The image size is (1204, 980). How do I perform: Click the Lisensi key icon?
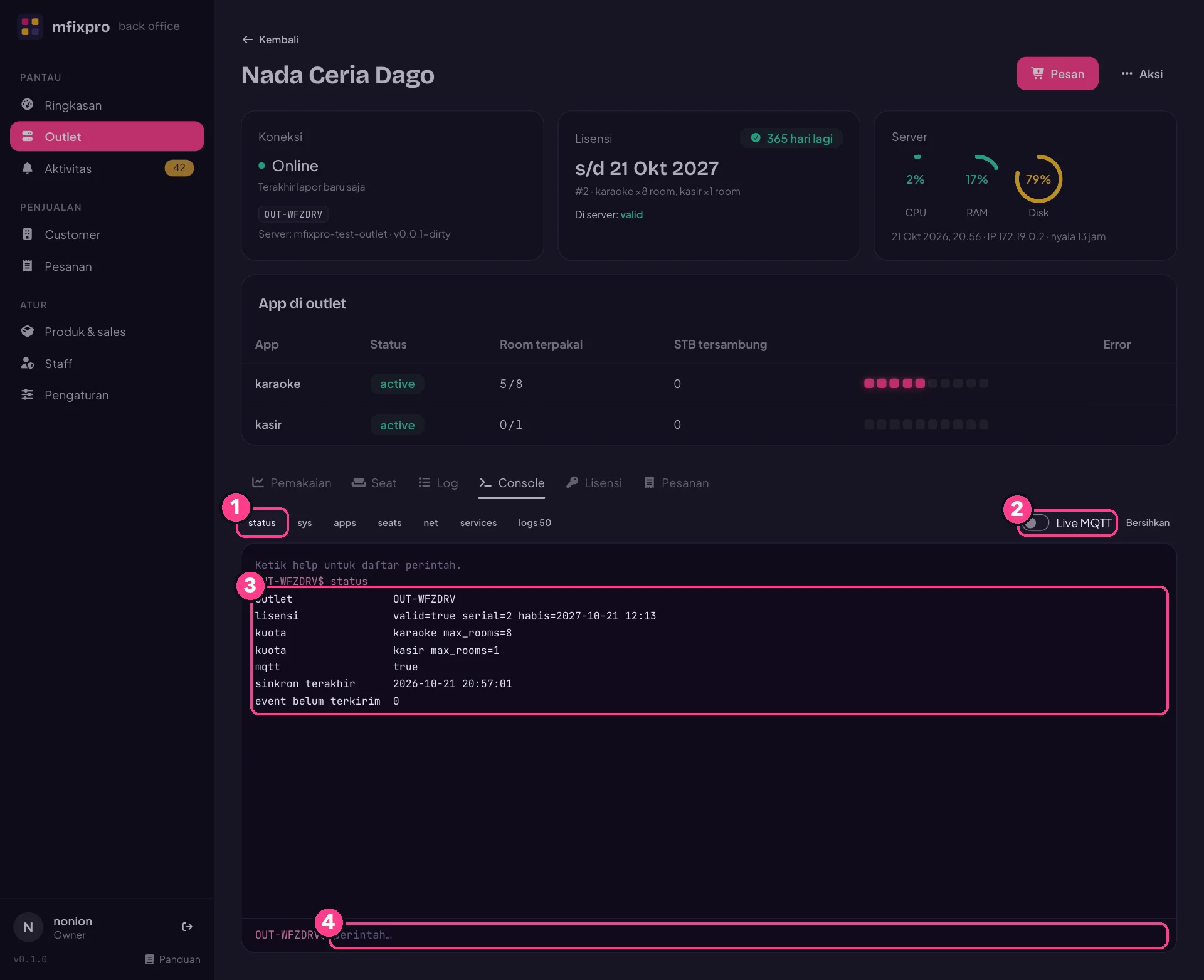[x=572, y=482]
